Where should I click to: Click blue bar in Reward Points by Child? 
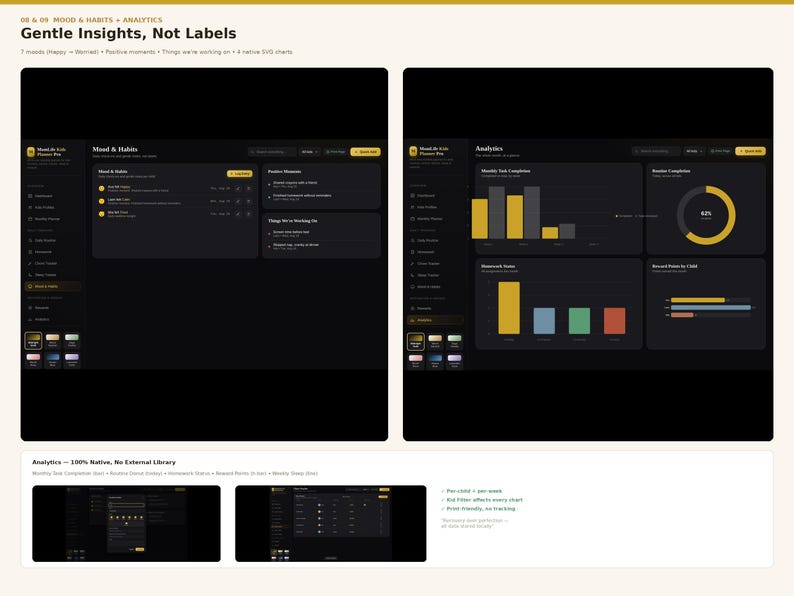710,307
